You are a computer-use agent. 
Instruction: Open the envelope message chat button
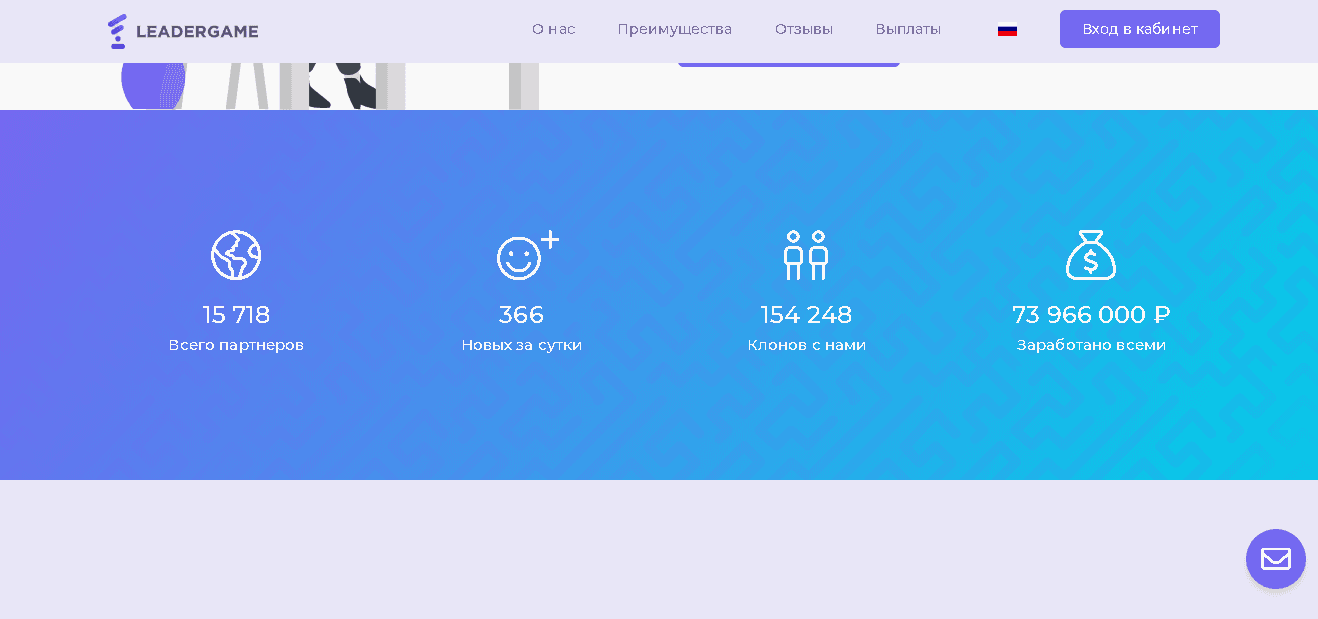[x=1275, y=559]
